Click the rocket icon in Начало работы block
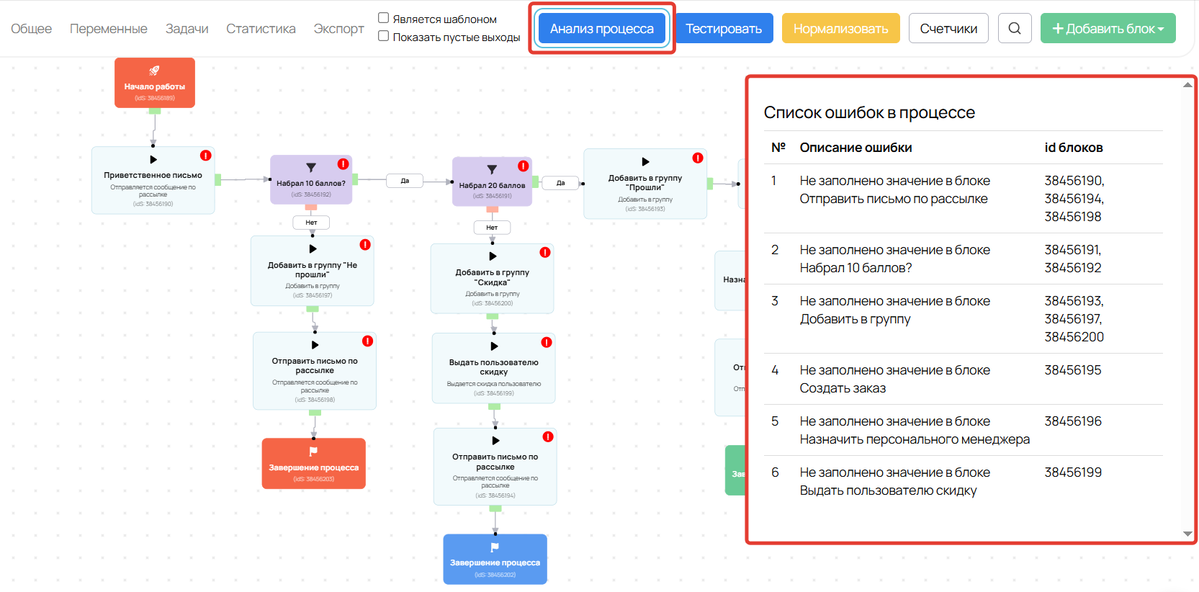Screen dimensions: 1199x592 (x=154, y=71)
